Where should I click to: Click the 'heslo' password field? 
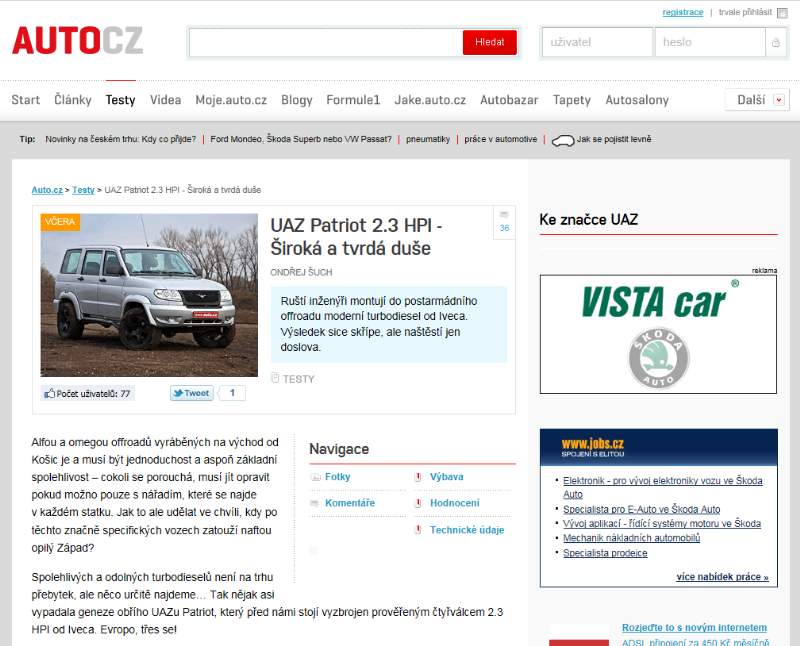click(x=710, y=42)
